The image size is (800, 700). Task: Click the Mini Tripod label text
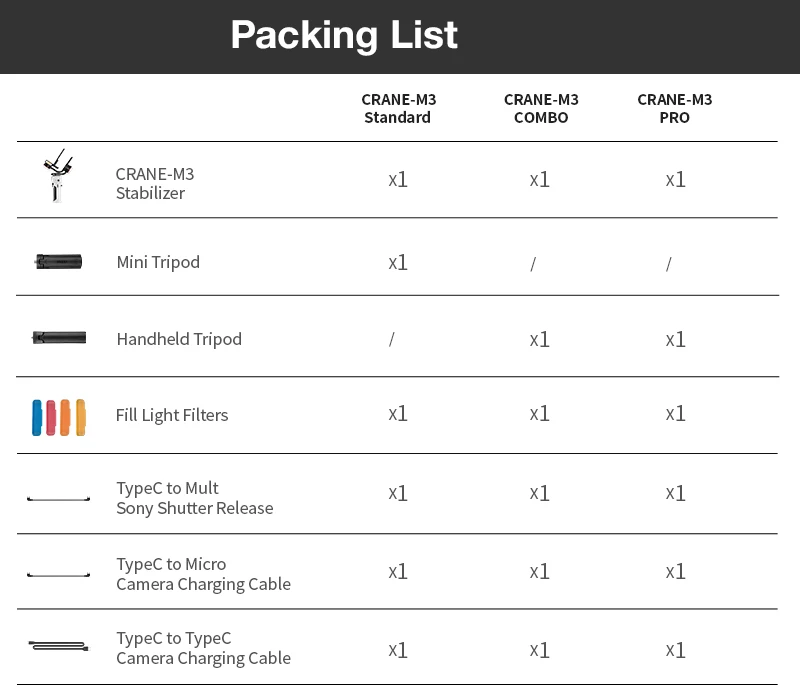pyautogui.click(x=158, y=262)
